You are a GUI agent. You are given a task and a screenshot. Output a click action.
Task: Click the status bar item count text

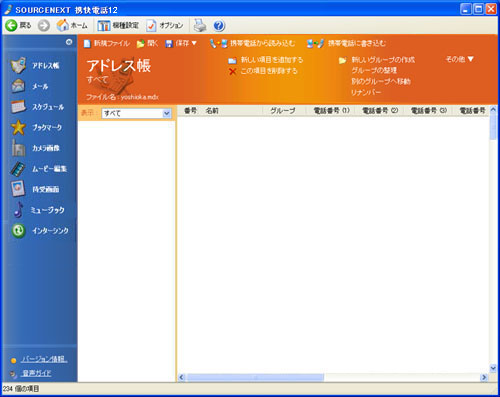coord(21,389)
